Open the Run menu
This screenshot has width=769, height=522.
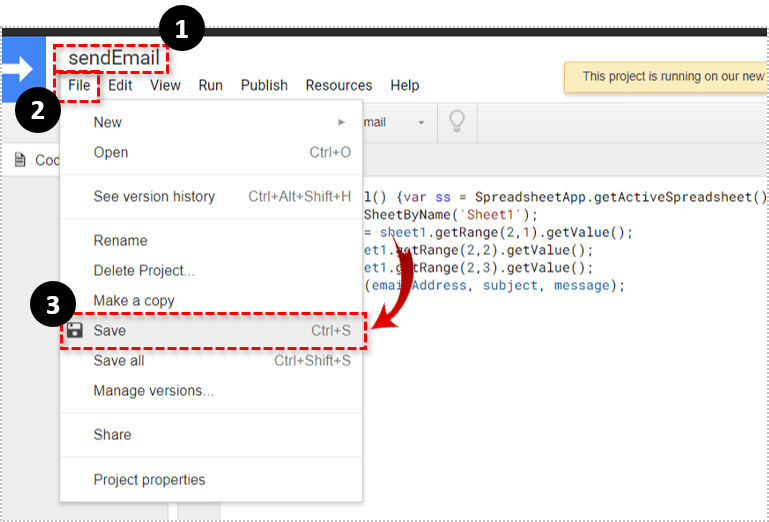click(x=210, y=86)
